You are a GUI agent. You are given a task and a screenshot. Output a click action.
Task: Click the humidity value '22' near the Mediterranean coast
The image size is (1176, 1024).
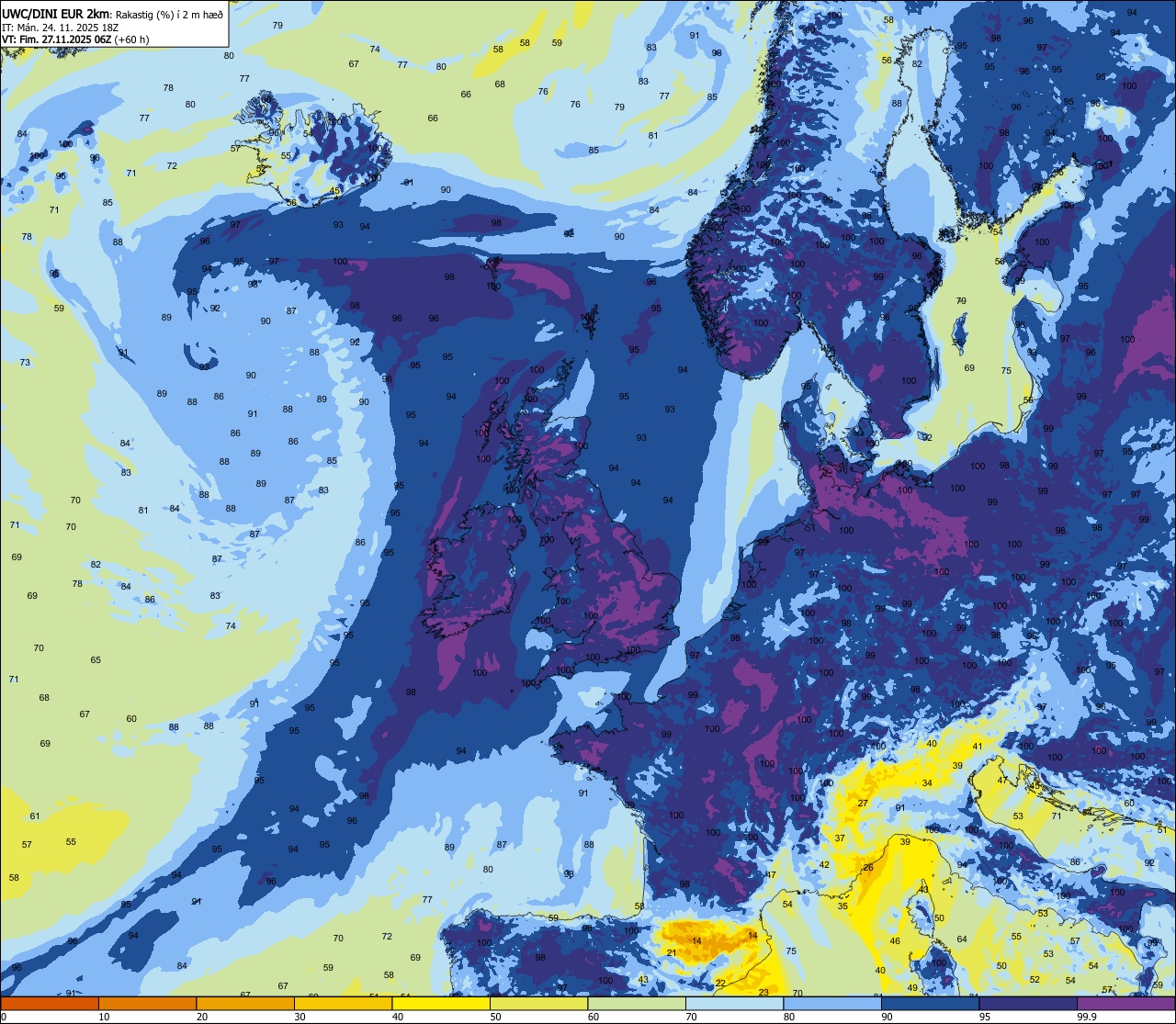720,984
